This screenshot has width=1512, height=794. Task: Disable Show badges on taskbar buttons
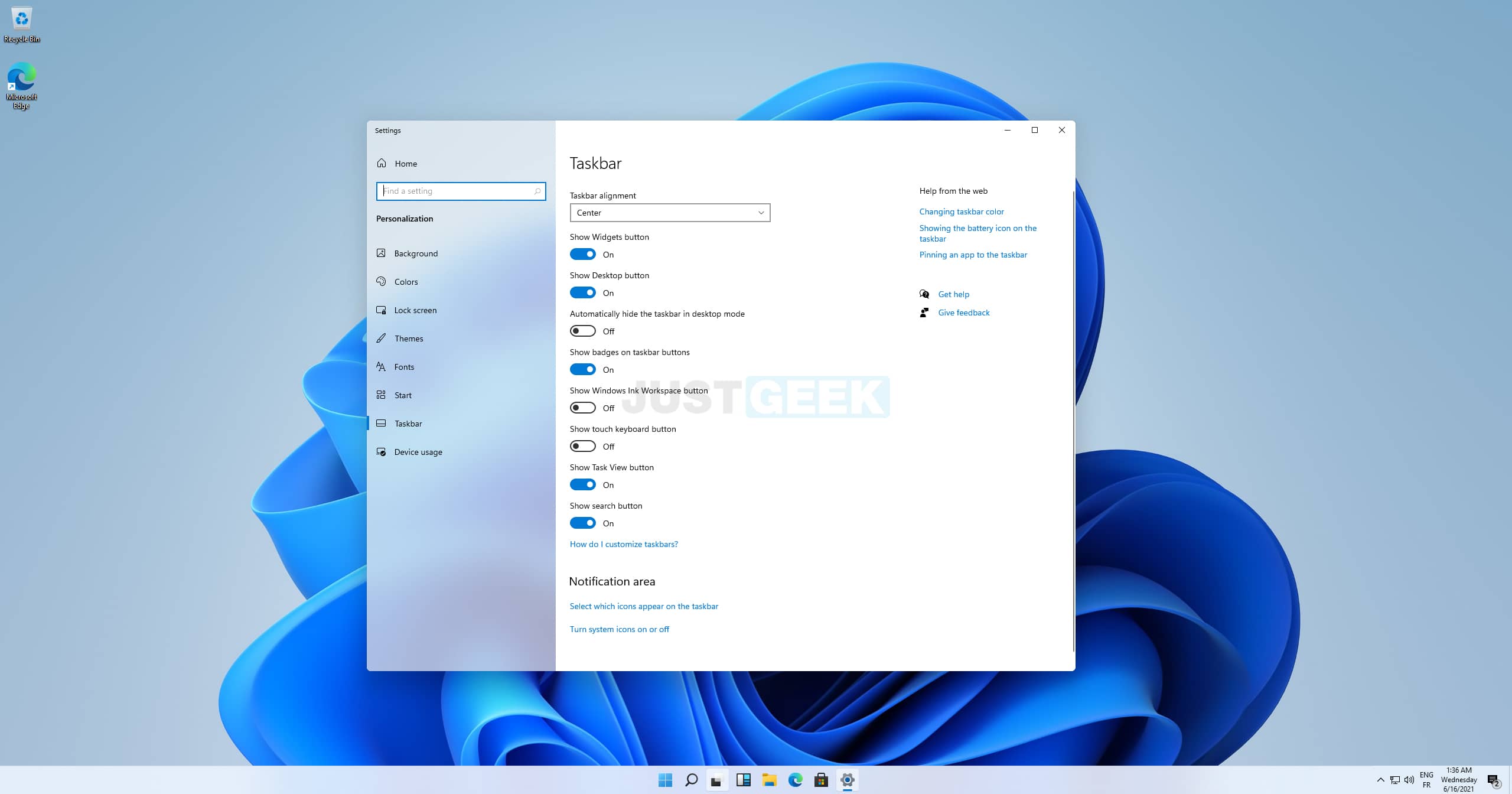click(582, 369)
